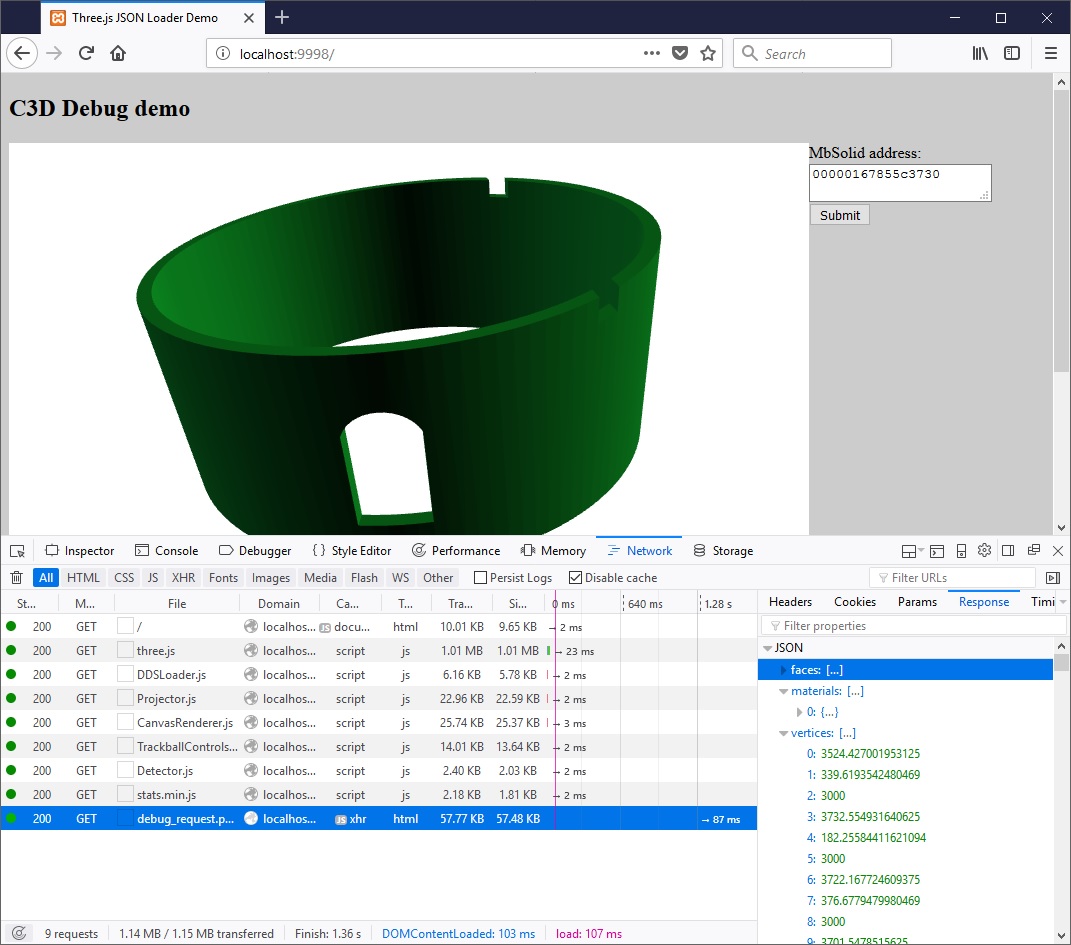The width and height of the screenshot is (1071, 945).
Task: Open the Headers tab in details panel
Action: click(790, 602)
